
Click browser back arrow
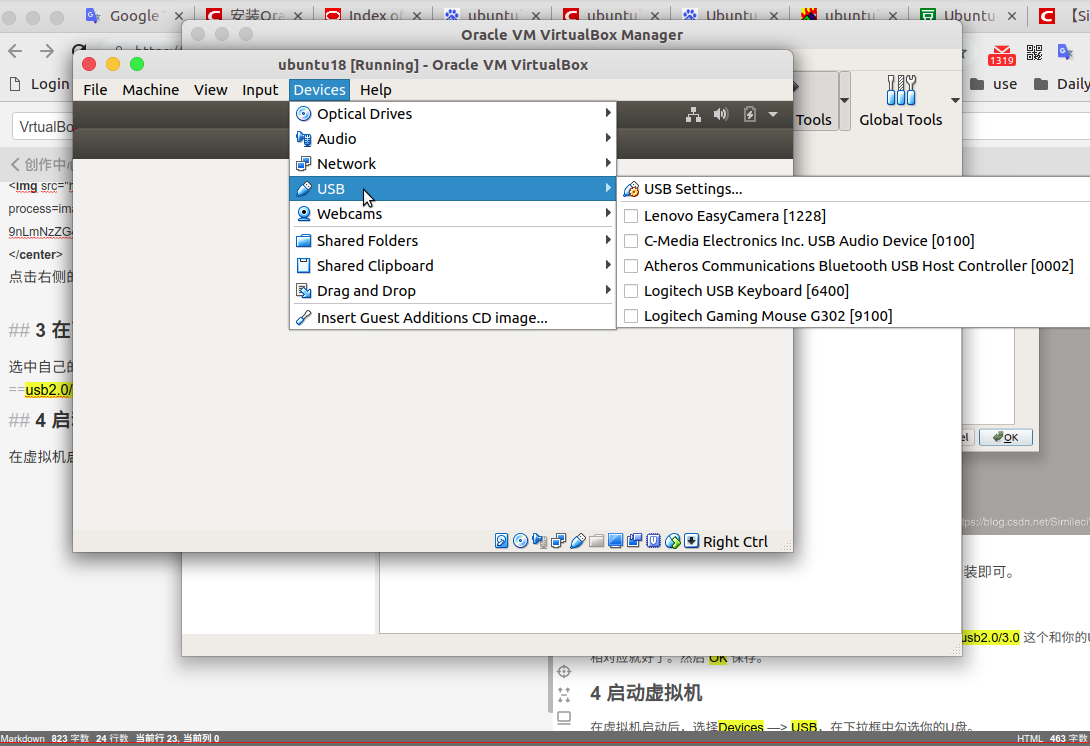[15, 51]
